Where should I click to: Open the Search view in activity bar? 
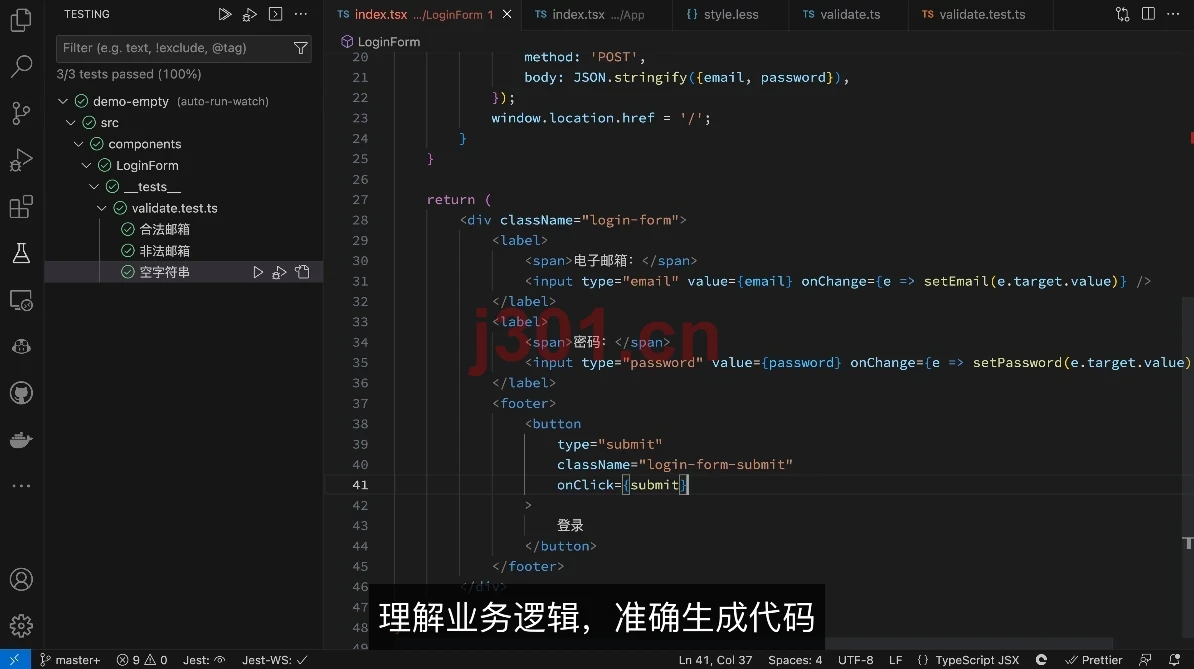(21, 66)
